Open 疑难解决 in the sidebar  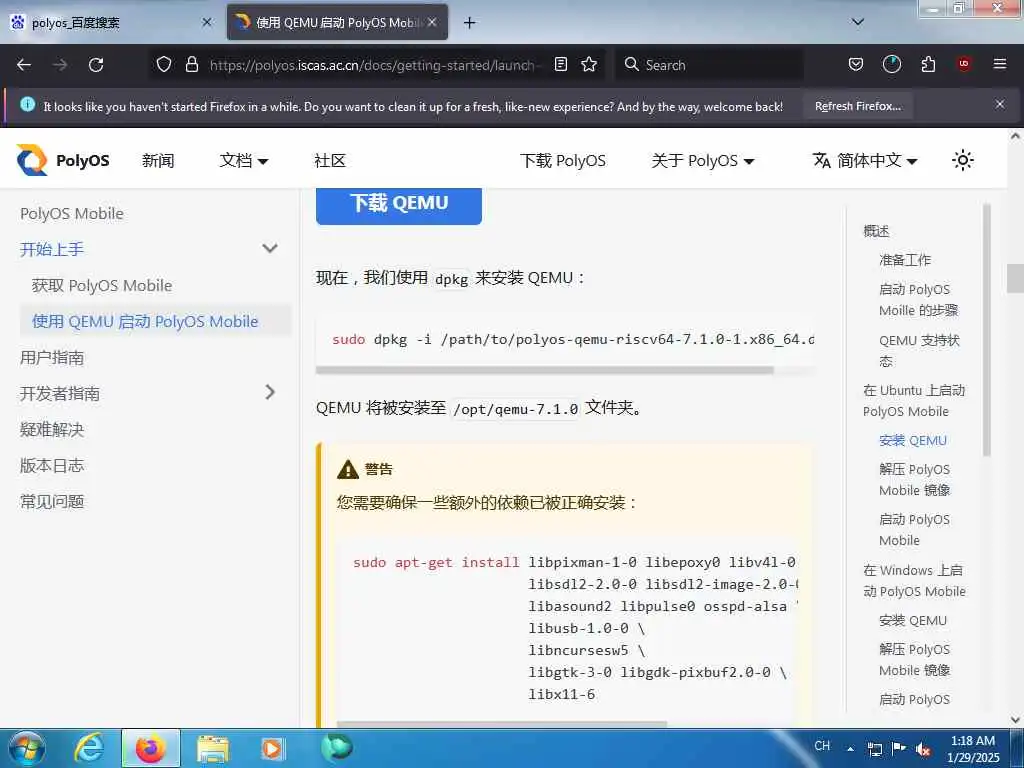pos(52,429)
